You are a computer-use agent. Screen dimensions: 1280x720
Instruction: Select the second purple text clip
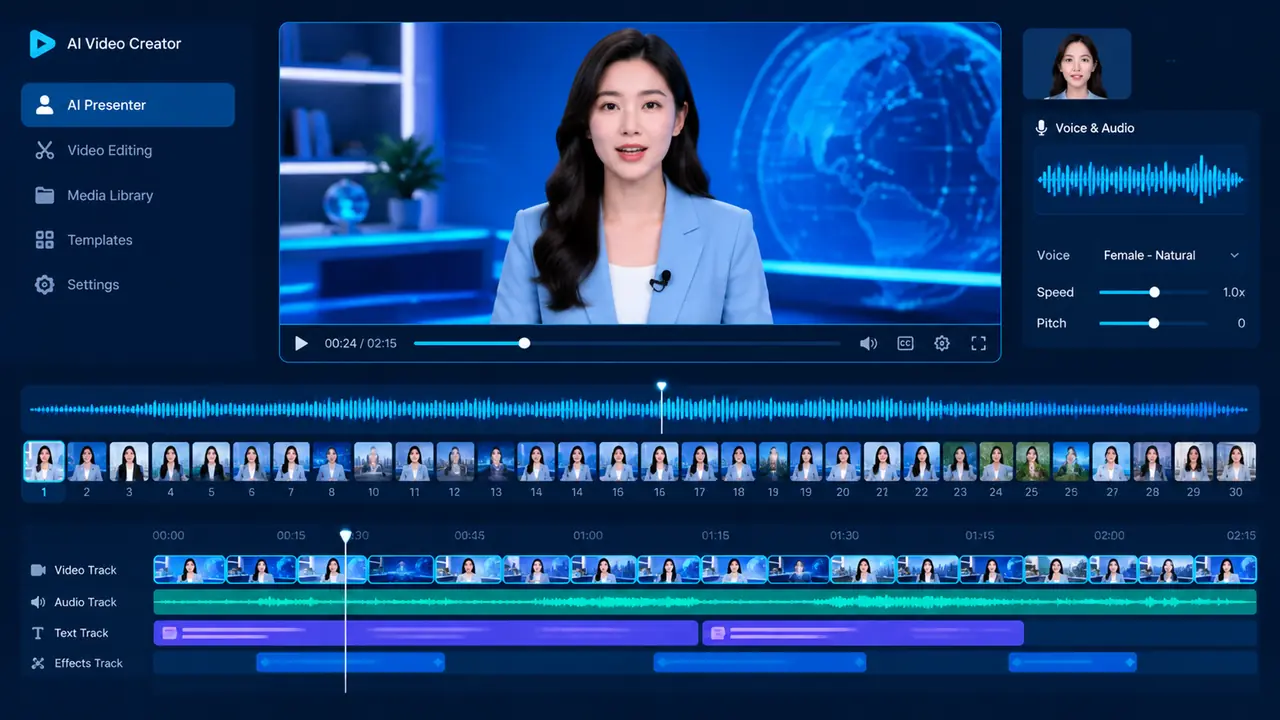point(863,633)
